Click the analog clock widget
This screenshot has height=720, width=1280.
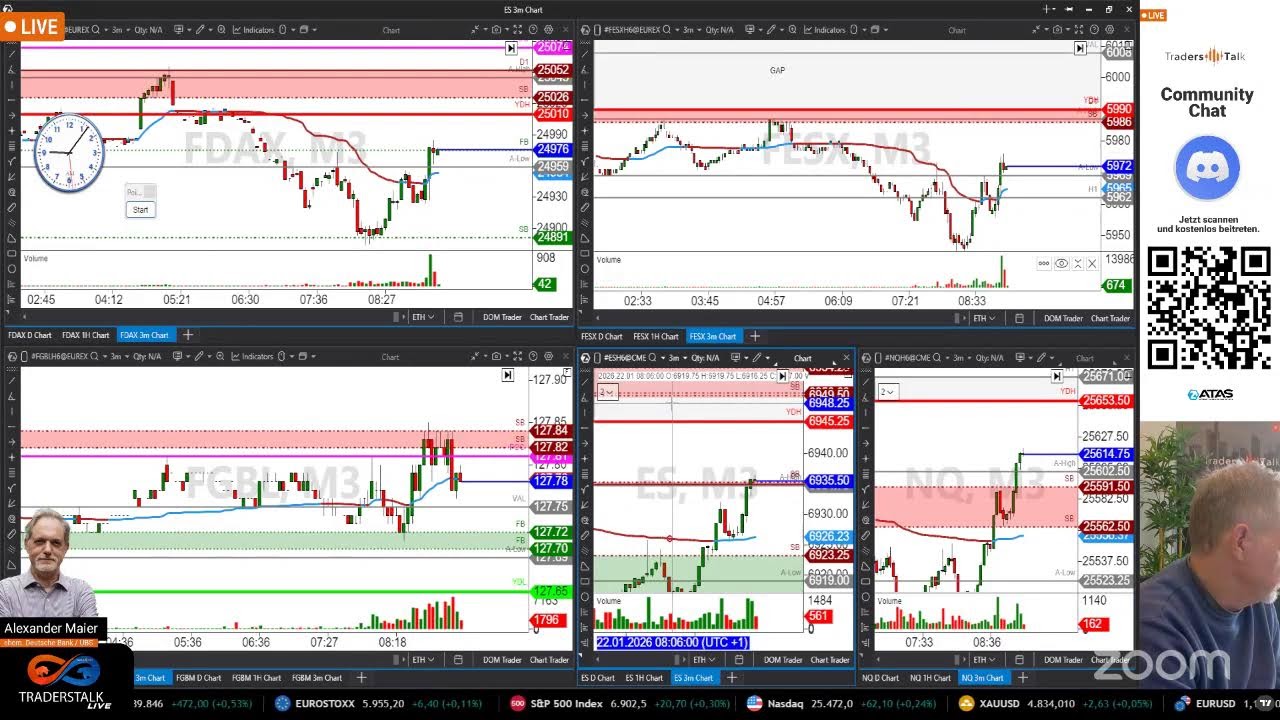pos(69,153)
